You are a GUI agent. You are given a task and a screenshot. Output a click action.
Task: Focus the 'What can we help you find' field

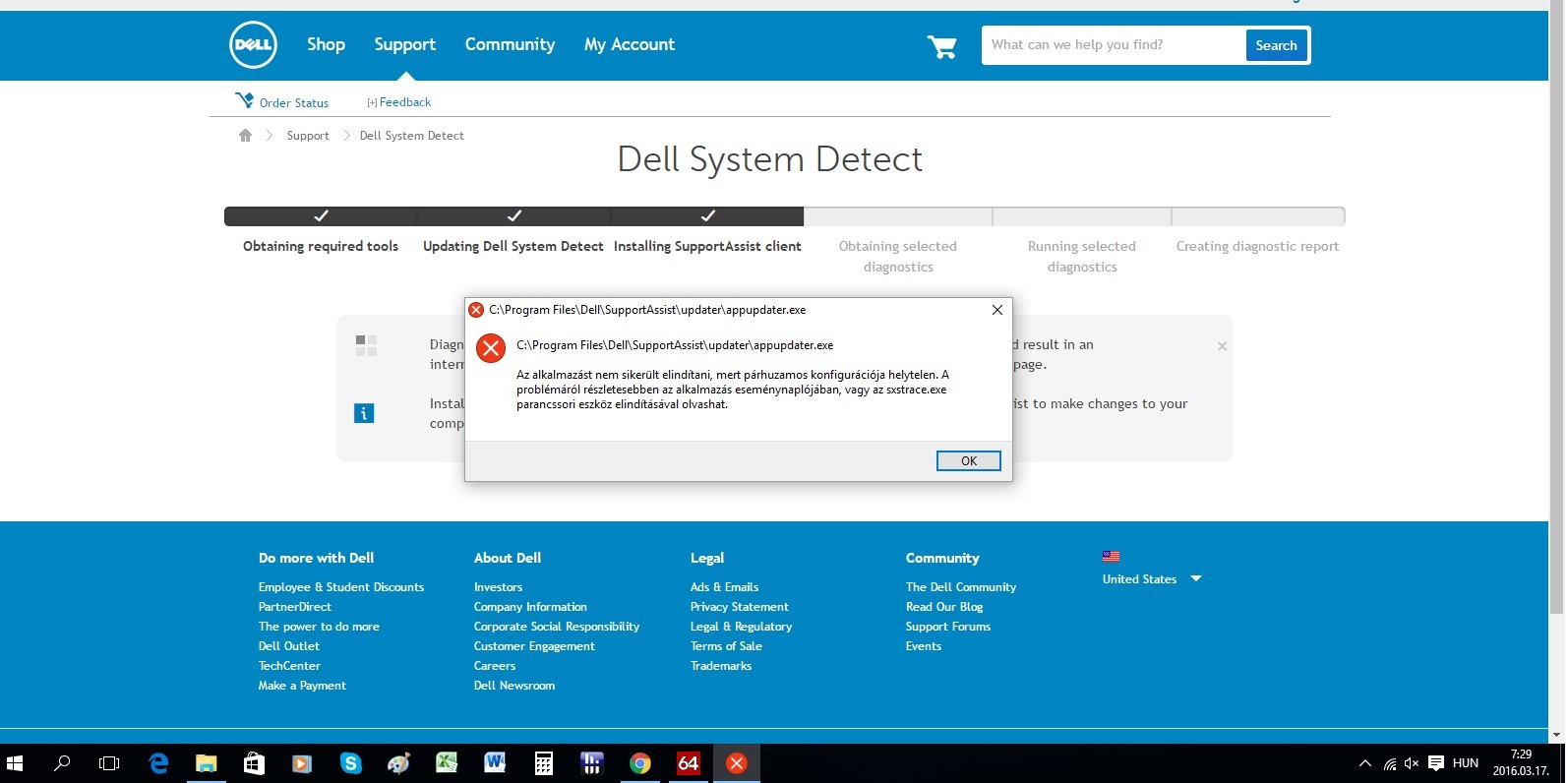[1114, 45]
